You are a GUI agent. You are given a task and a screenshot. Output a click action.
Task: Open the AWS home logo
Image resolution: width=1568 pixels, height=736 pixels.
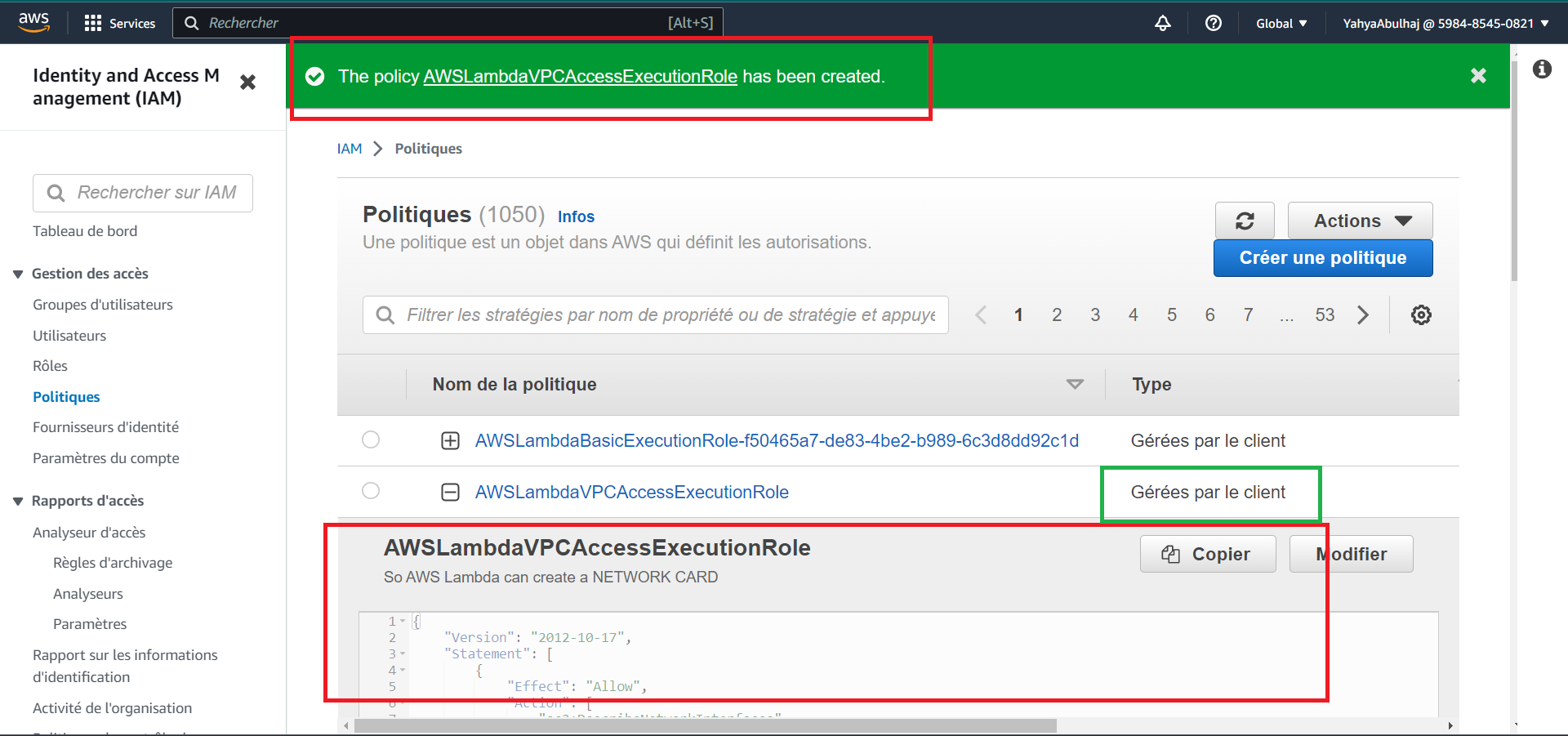(33, 22)
